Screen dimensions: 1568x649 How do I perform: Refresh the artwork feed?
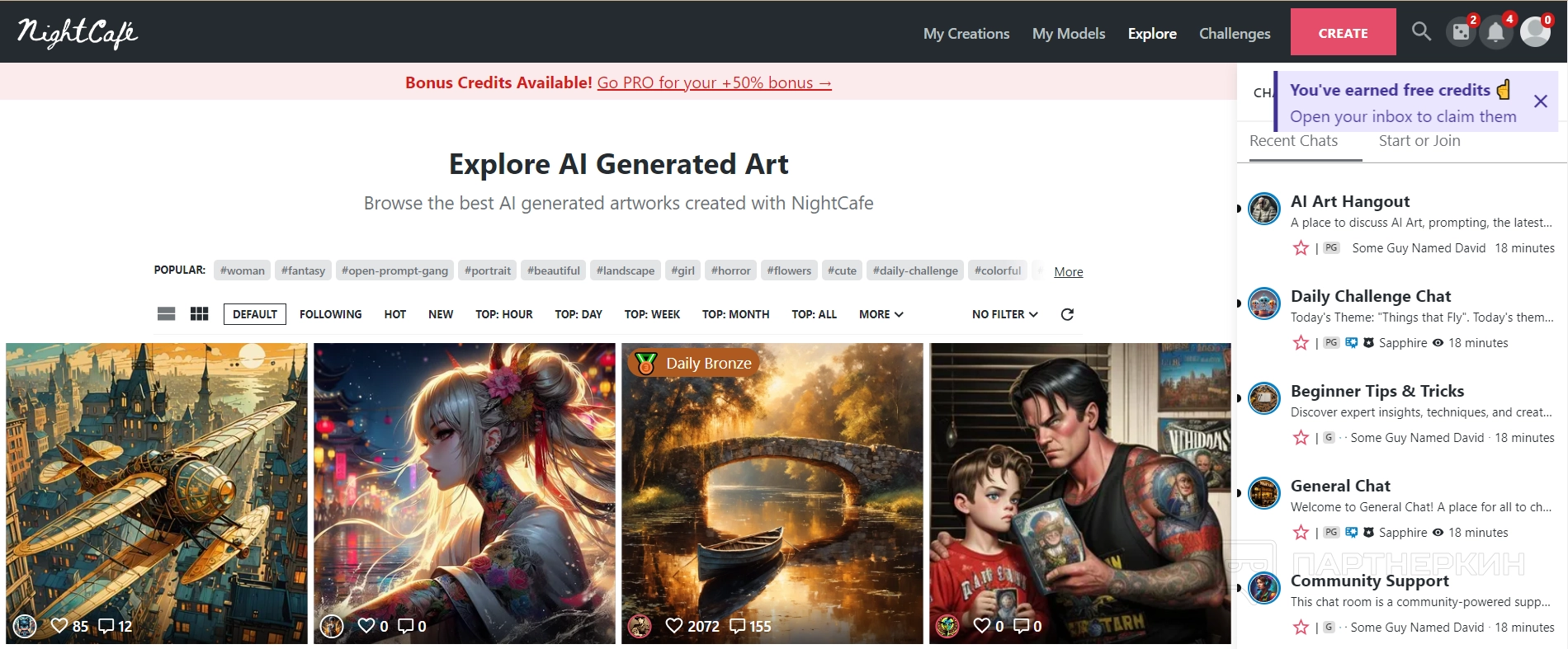(x=1067, y=314)
